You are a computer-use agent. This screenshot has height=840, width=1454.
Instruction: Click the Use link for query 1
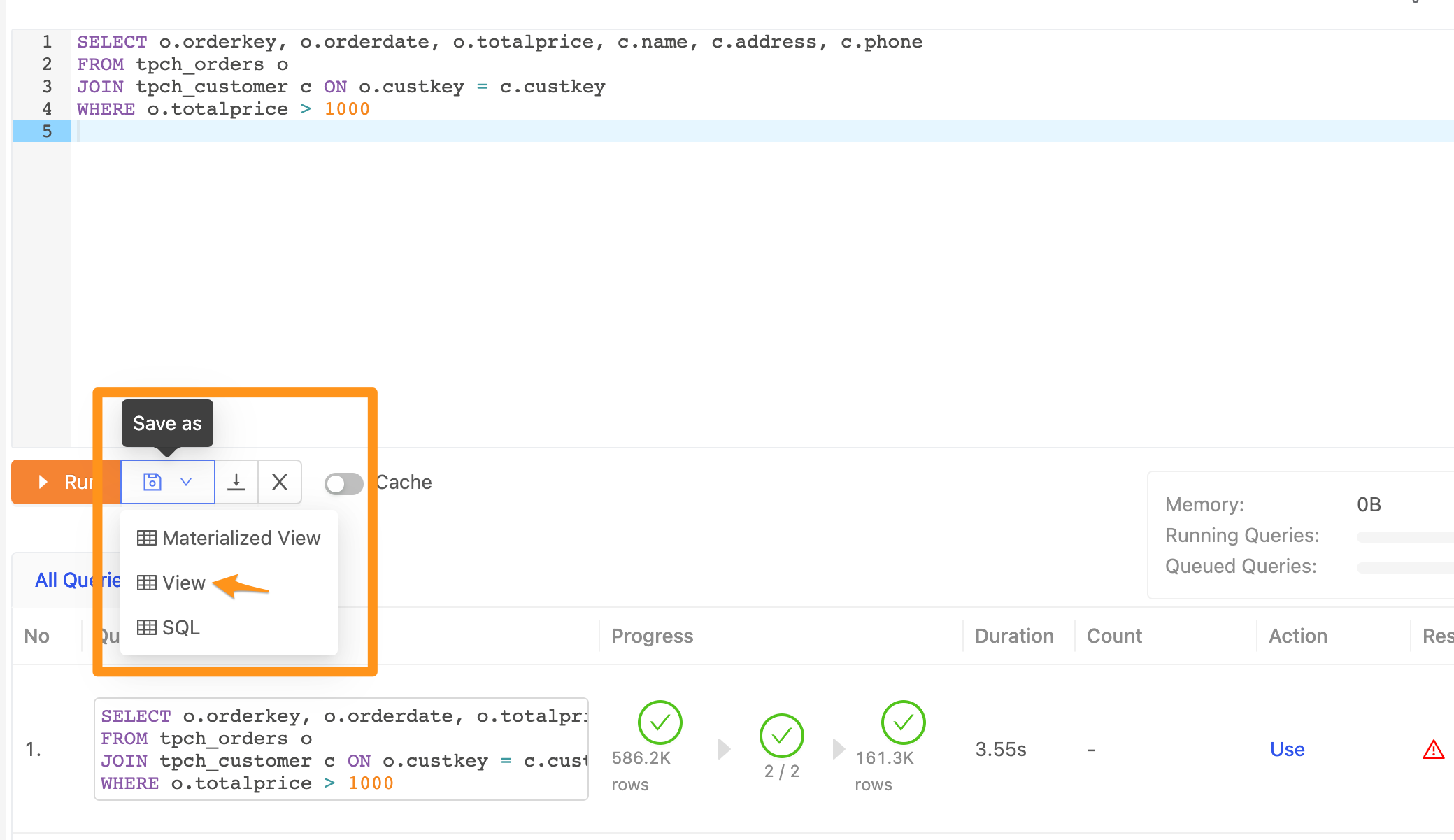pyautogui.click(x=1287, y=749)
